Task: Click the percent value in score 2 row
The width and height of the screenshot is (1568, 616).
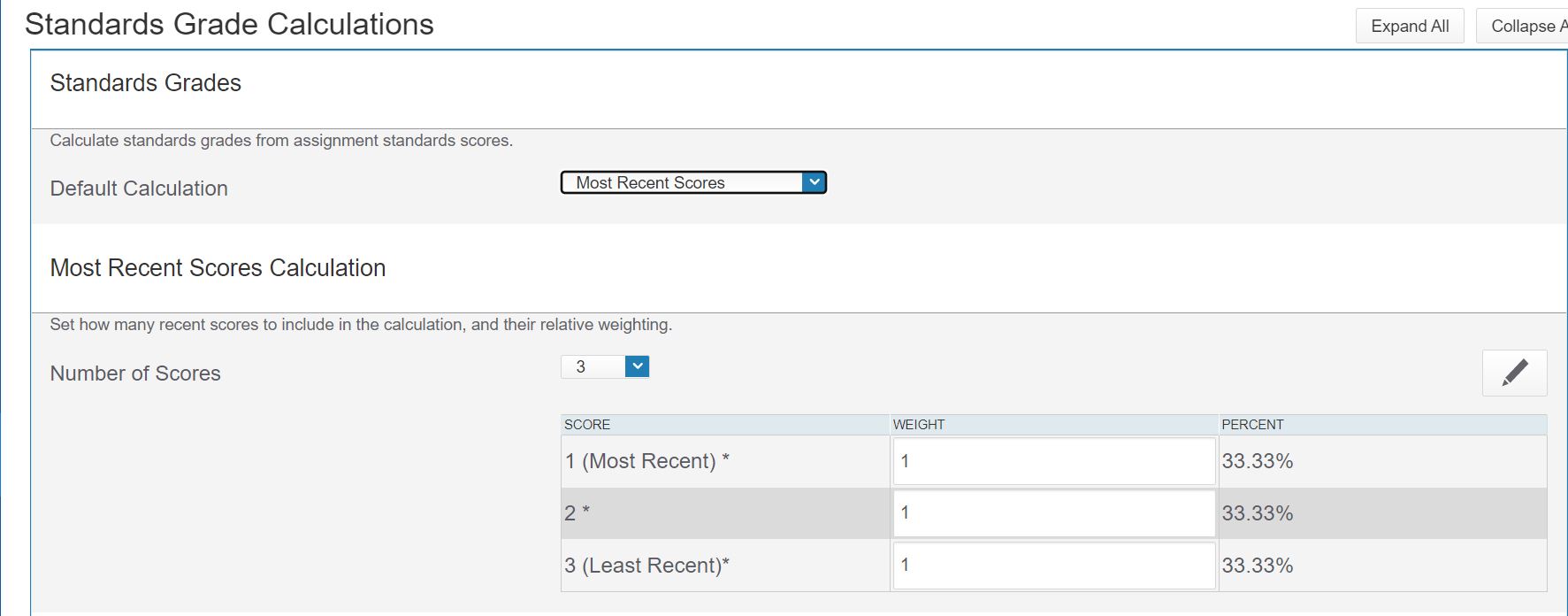Action: click(x=1257, y=513)
